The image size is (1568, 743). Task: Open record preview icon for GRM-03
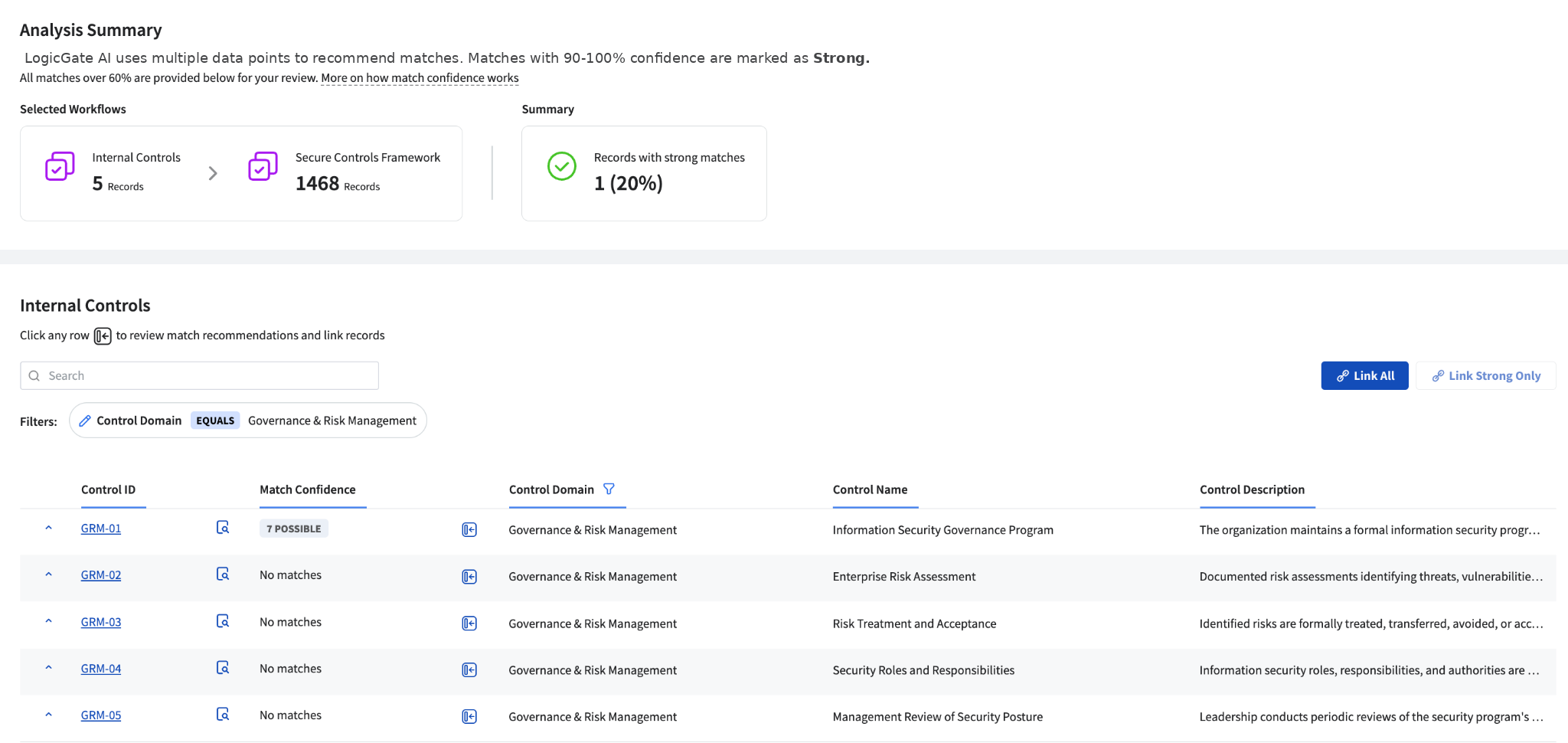[223, 621]
